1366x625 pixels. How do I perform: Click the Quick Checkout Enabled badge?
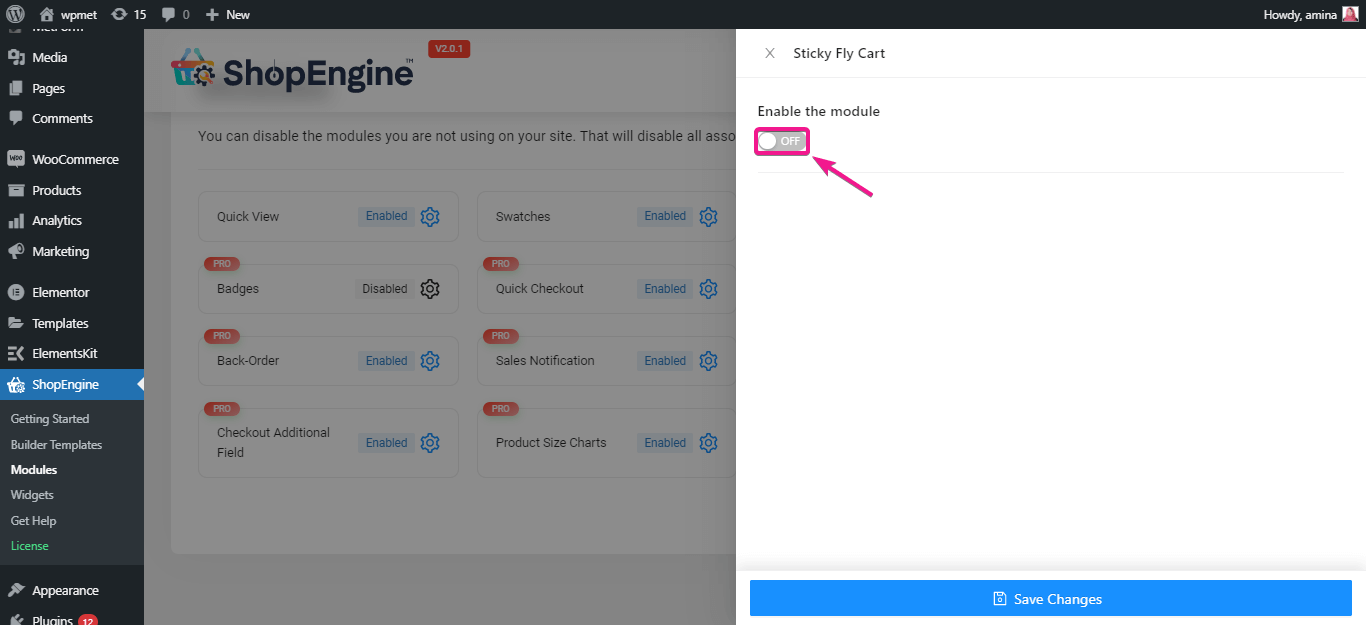coord(665,289)
